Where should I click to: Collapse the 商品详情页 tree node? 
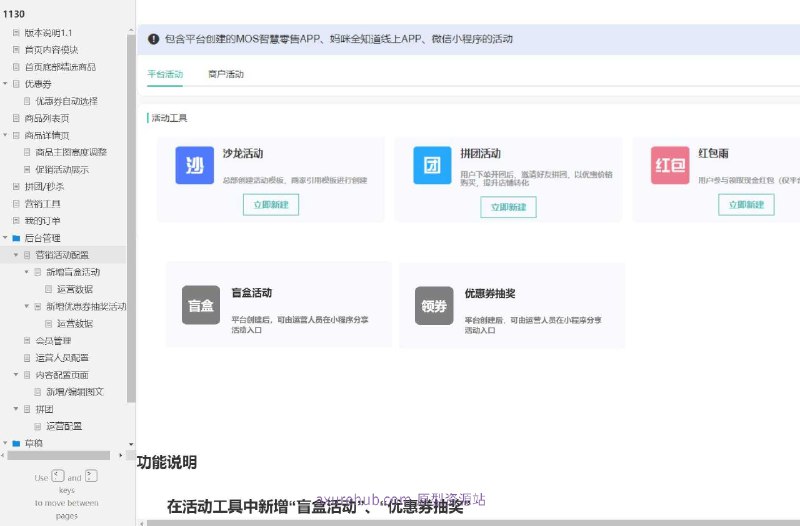point(5,135)
